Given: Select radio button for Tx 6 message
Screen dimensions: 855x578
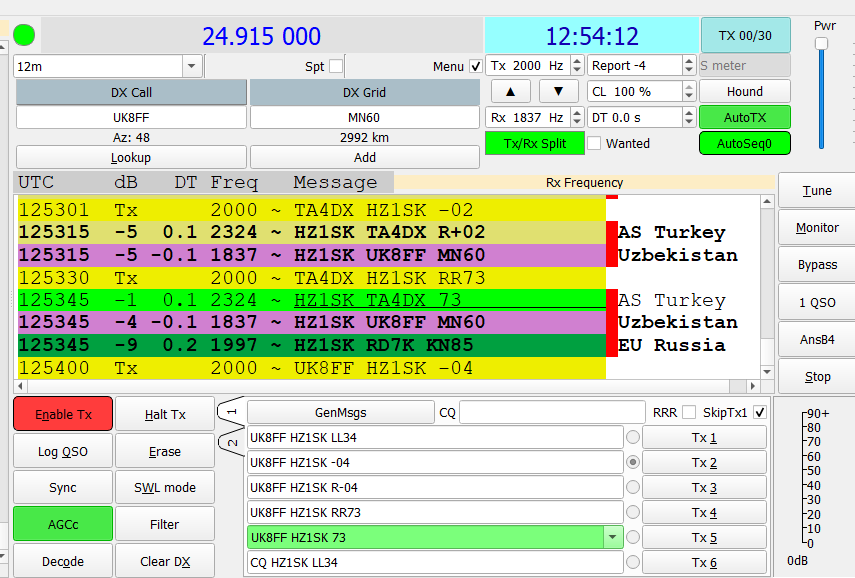Looking at the screenshot, I should tap(633, 562).
